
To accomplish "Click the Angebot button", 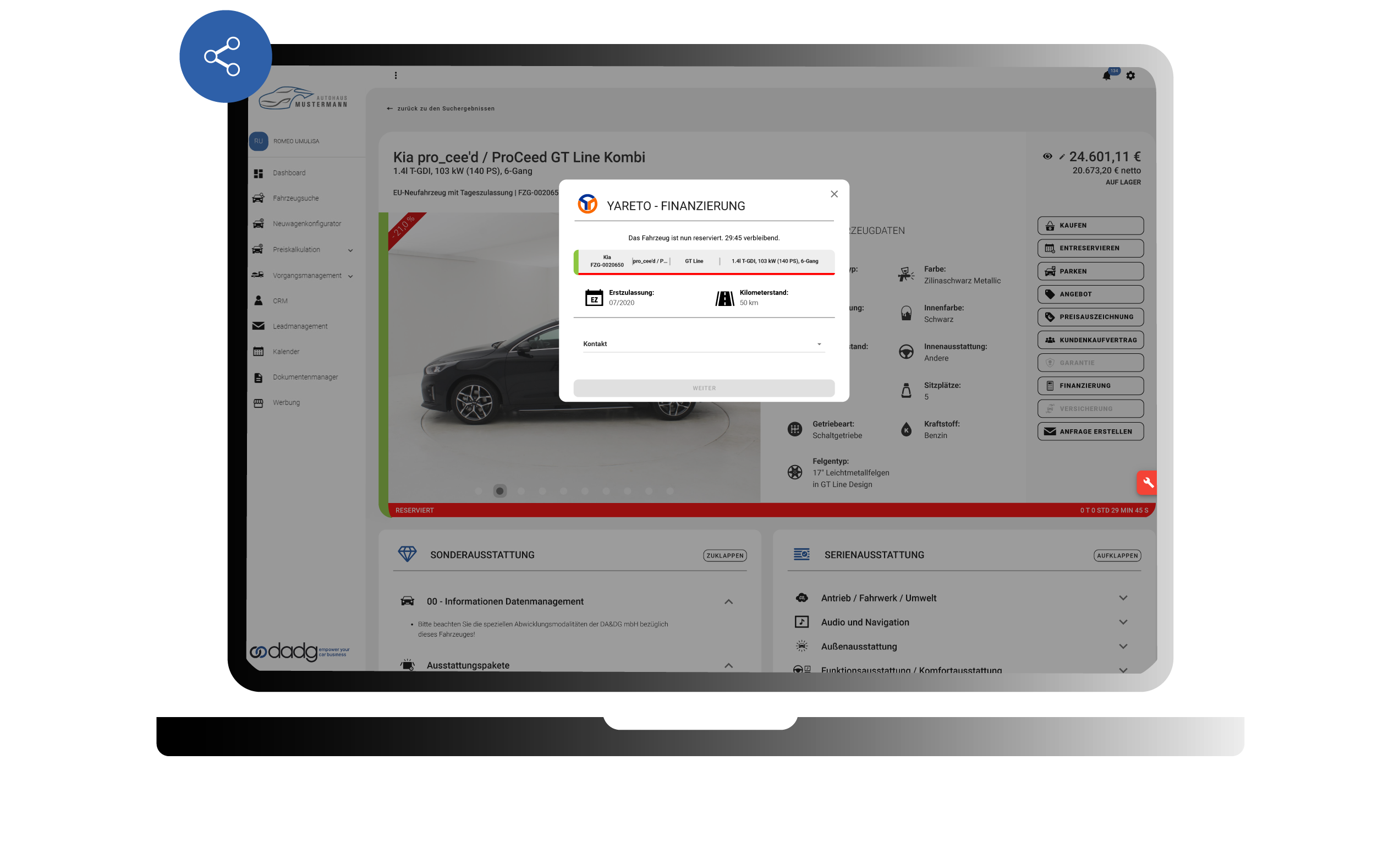I will (x=1090, y=294).
